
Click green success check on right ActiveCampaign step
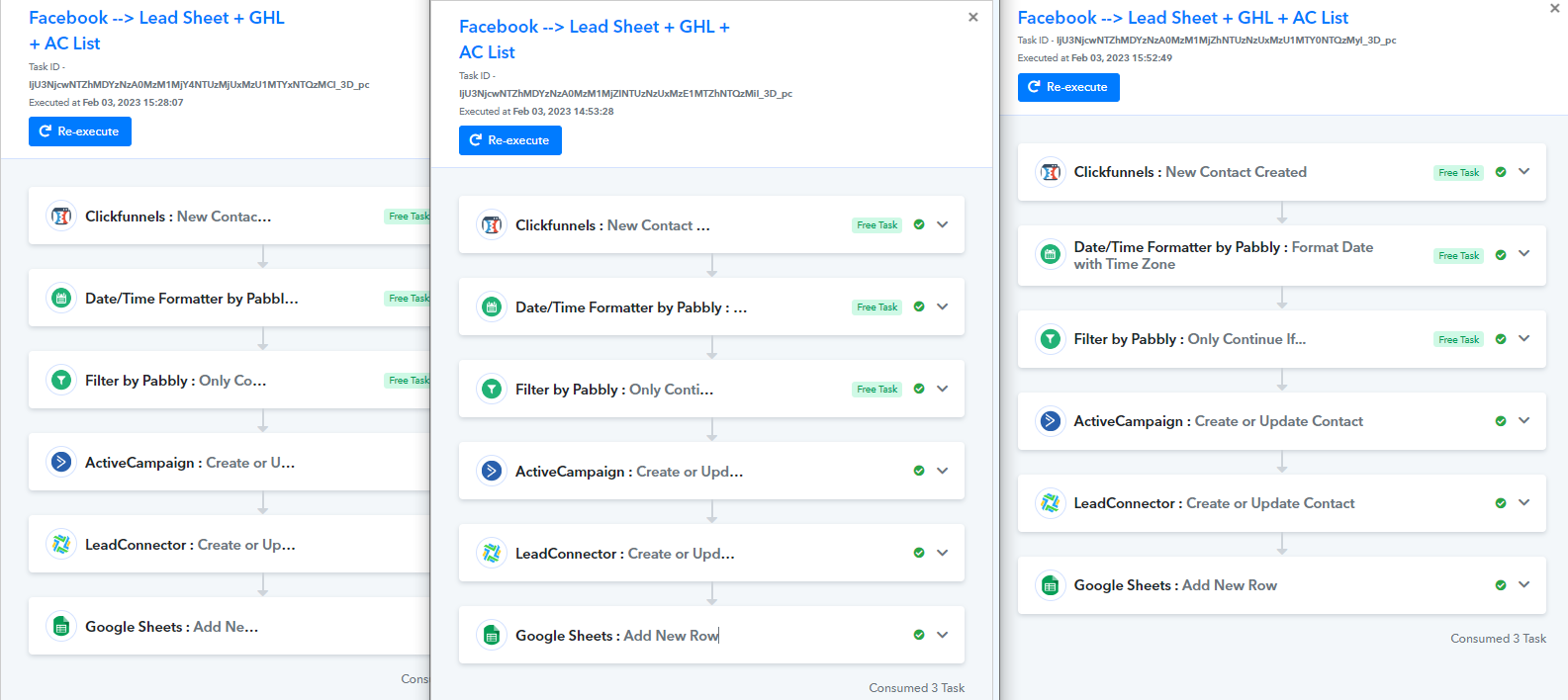pos(1501,420)
